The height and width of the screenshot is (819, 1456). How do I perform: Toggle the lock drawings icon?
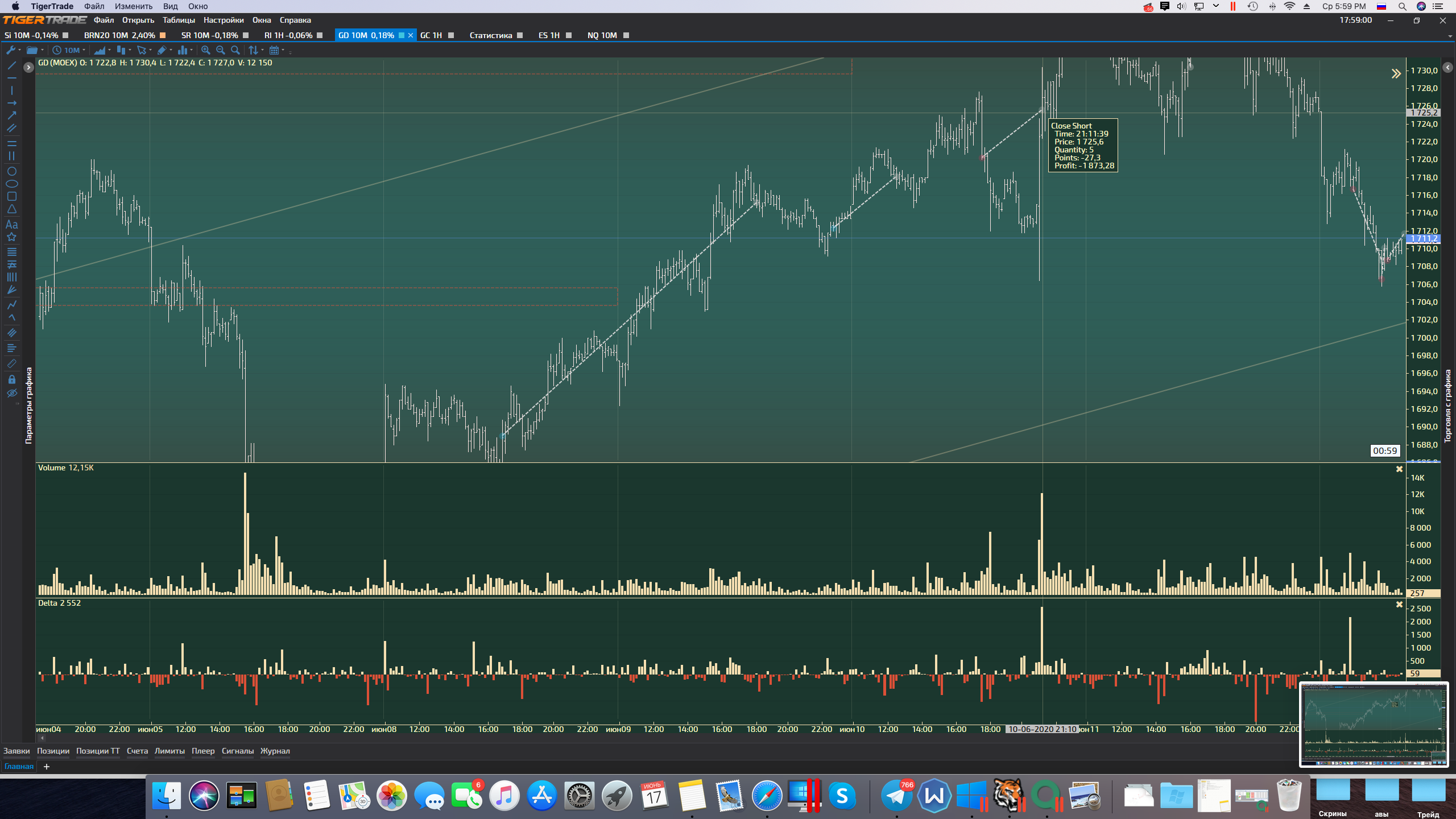11,379
